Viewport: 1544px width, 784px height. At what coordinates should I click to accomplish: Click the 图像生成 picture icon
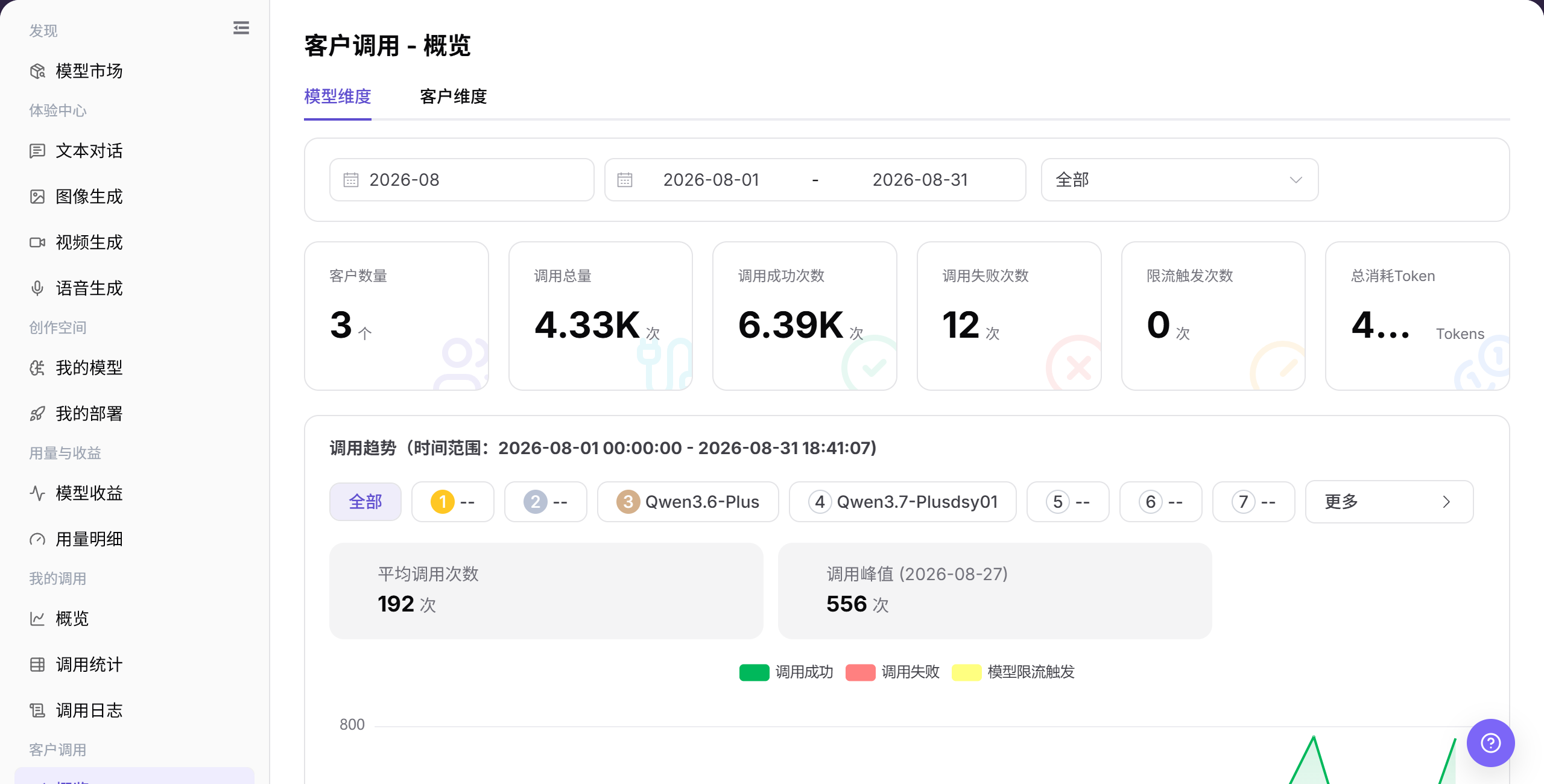click(37, 197)
